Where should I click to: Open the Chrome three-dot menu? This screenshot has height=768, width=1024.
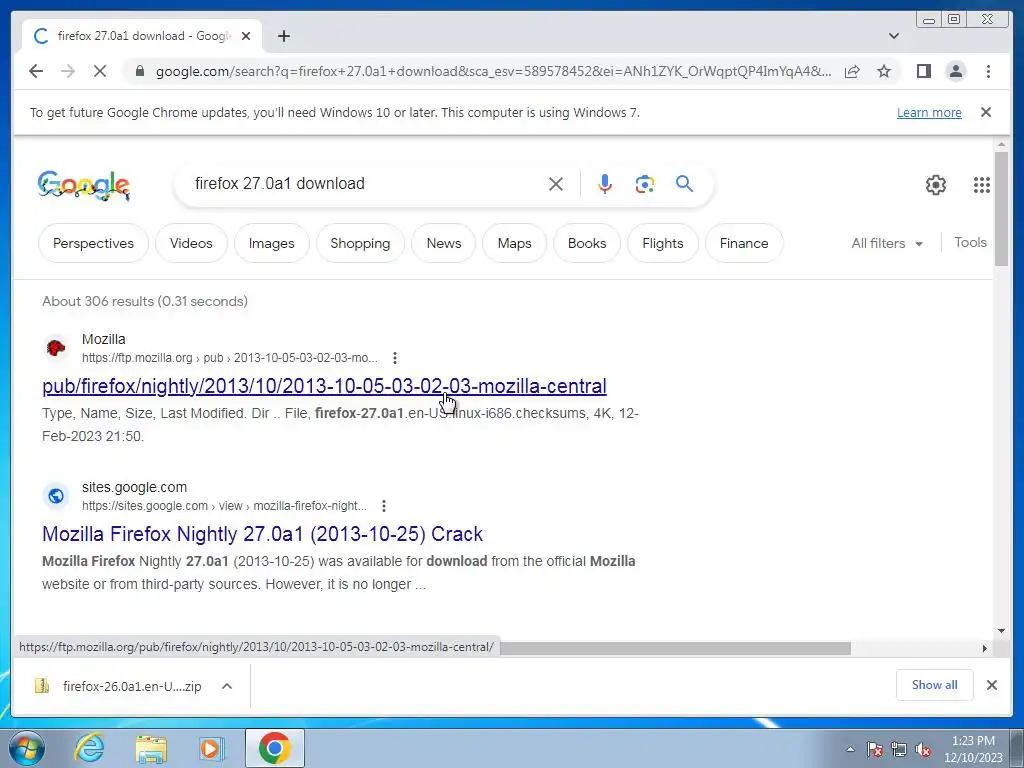[x=988, y=71]
